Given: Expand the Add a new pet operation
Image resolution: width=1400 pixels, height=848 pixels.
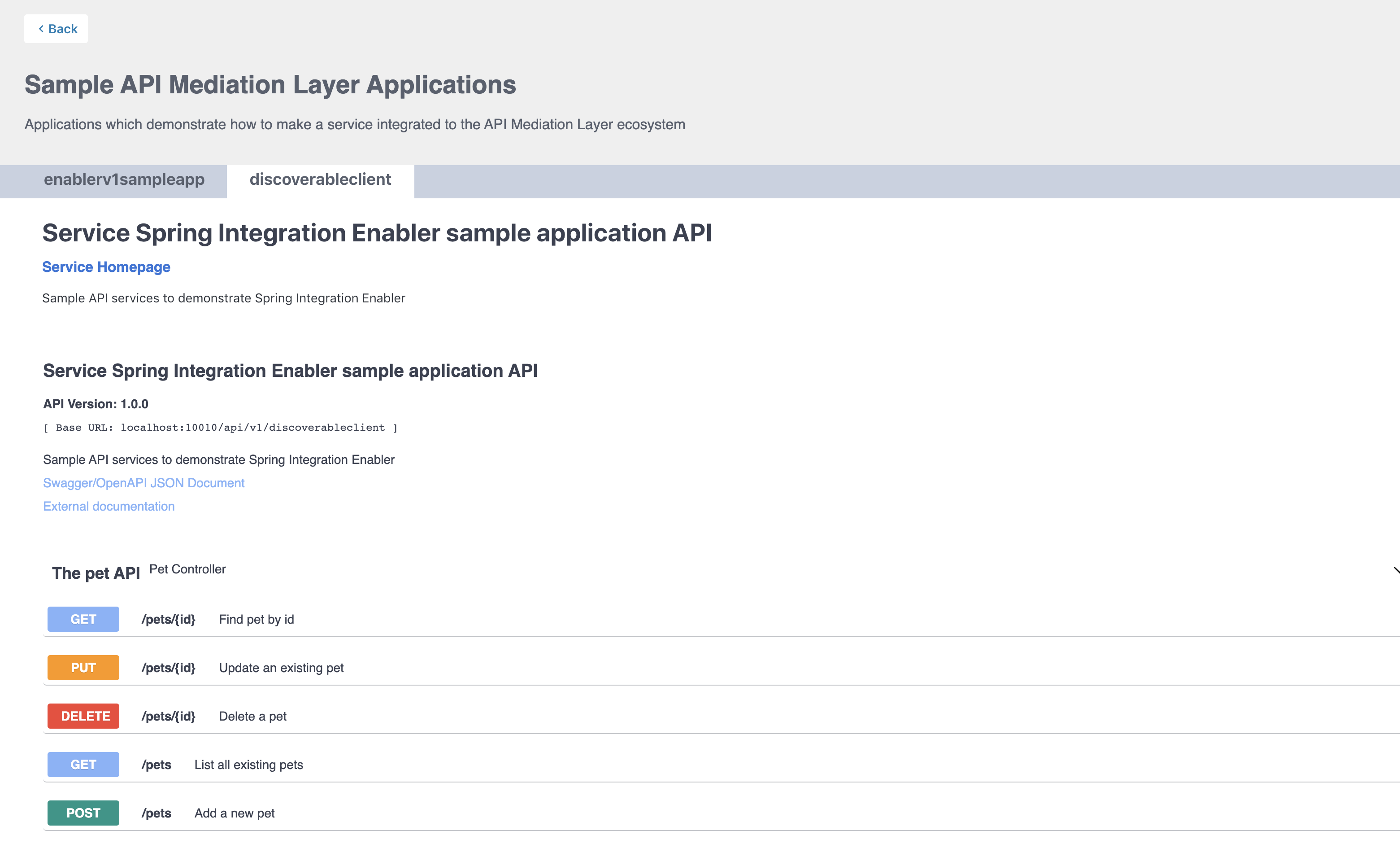Looking at the screenshot, I should (x=235, y=812).
